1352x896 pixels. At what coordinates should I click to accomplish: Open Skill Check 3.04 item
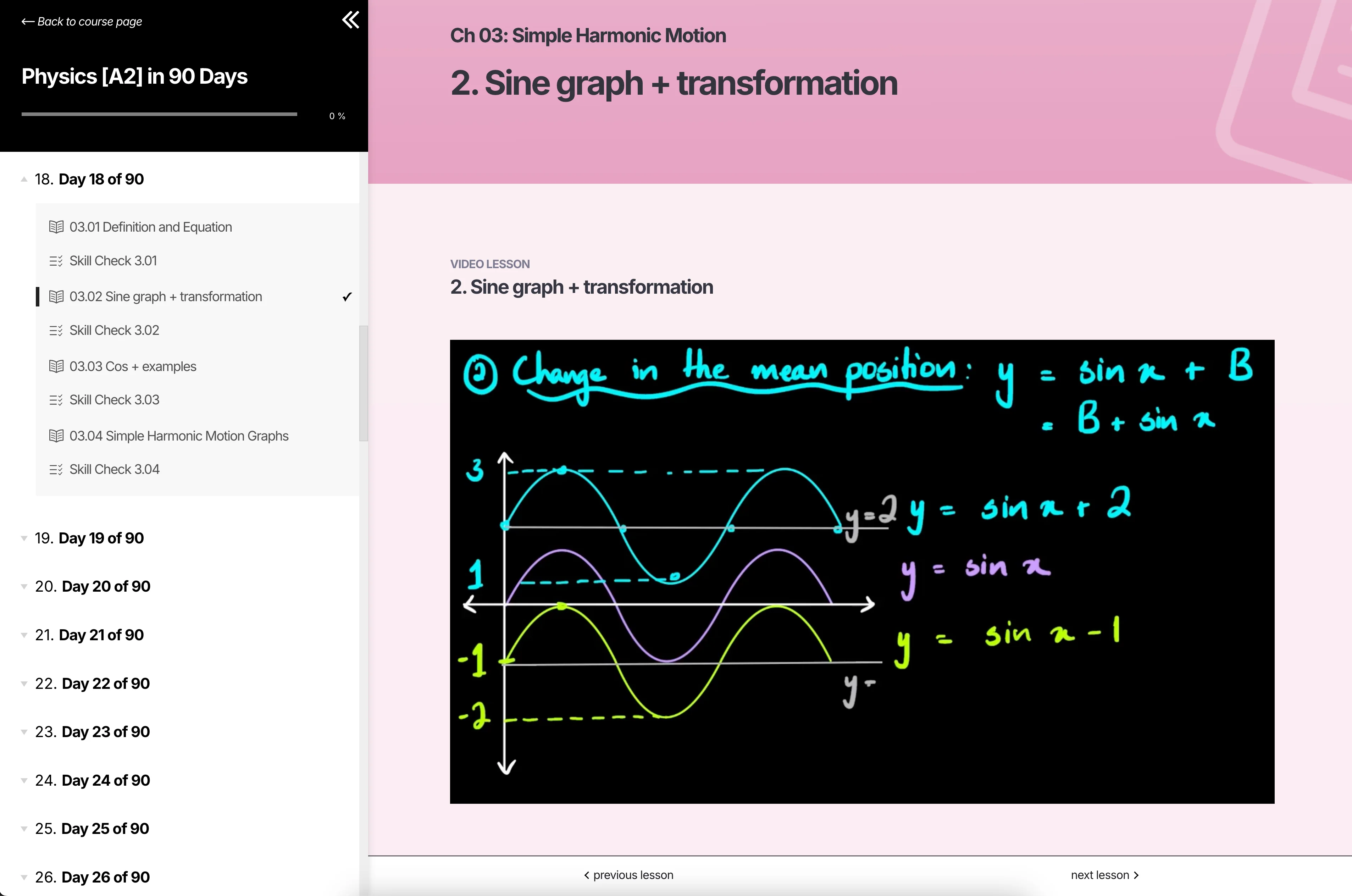pos(114,470)
